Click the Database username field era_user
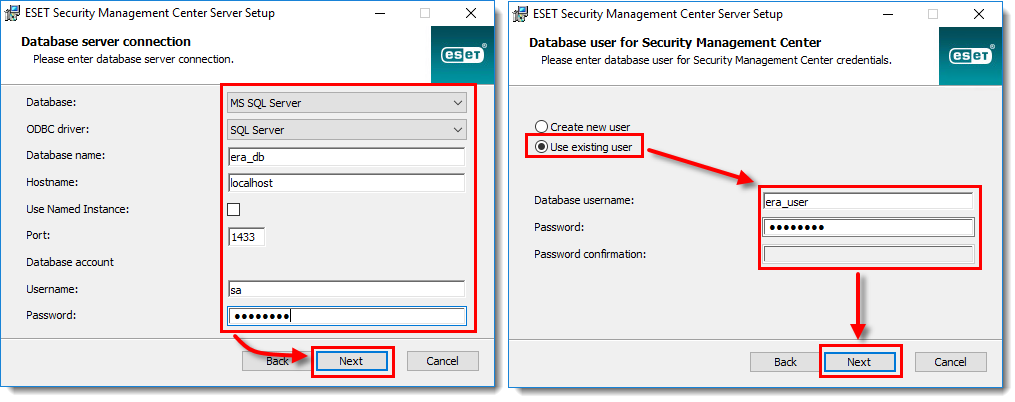Image resolution: width=1015 pixels, height=402 pixels. [x=869, y=201]
